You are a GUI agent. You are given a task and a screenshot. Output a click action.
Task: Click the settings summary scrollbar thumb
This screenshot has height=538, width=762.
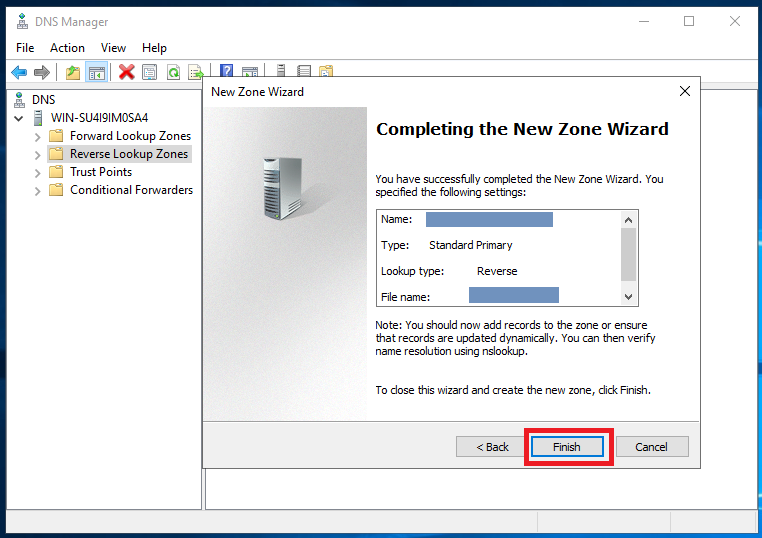pyautogui.click(x=628, y=254)
